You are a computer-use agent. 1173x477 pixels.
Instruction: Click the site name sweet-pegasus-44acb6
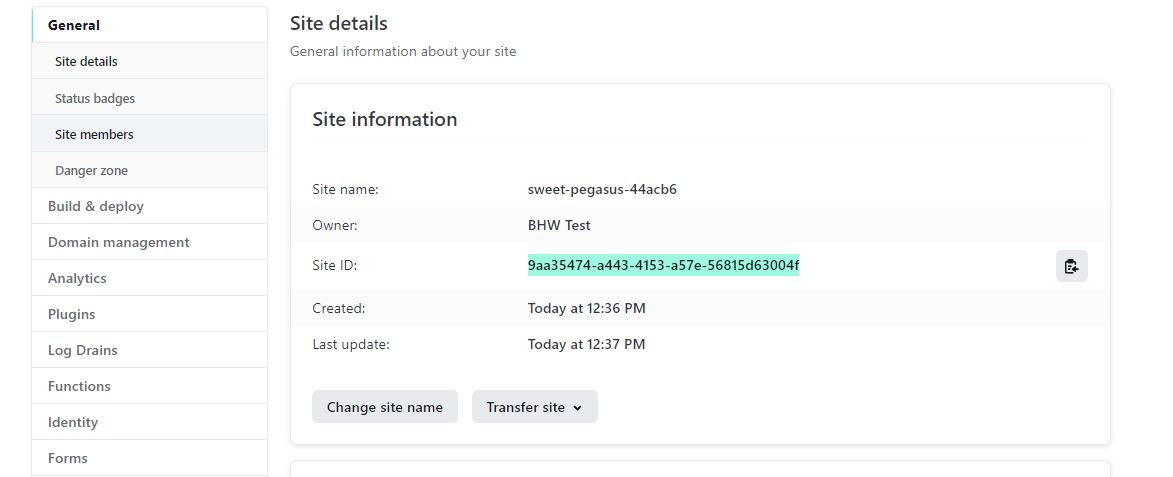[x=602, y=189]
